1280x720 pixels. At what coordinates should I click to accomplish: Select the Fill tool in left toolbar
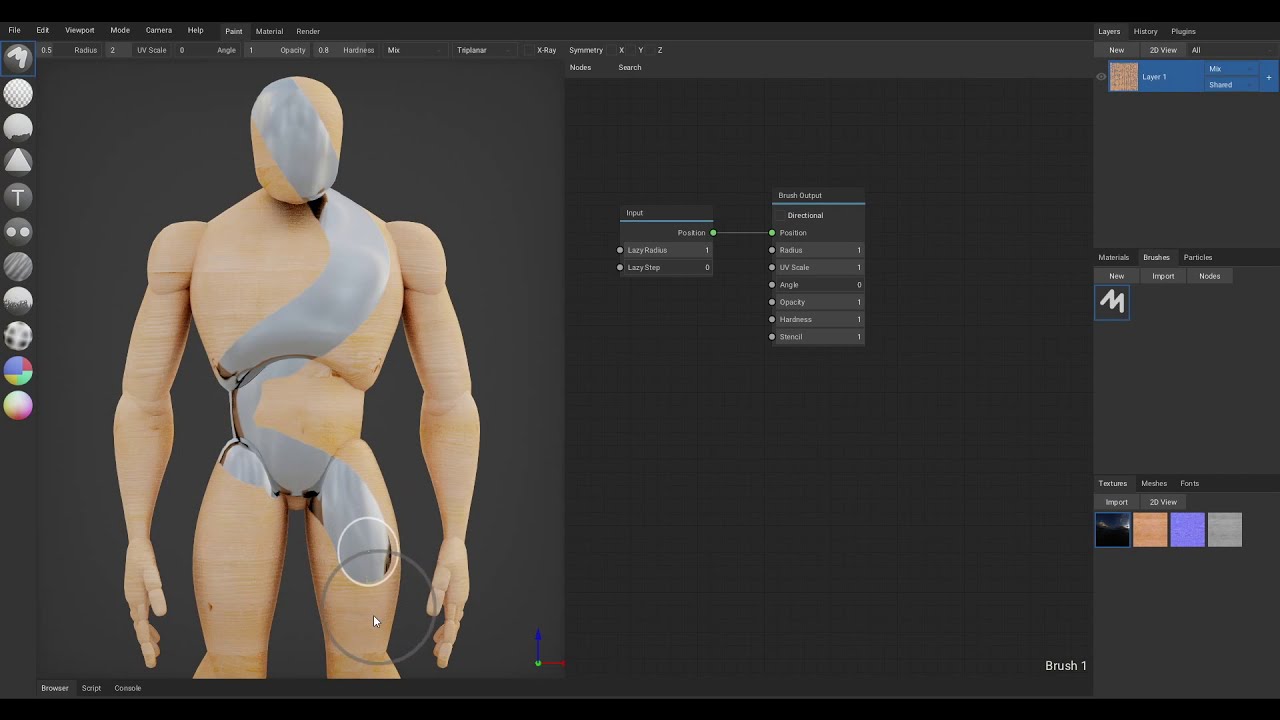tap(18, 128)
